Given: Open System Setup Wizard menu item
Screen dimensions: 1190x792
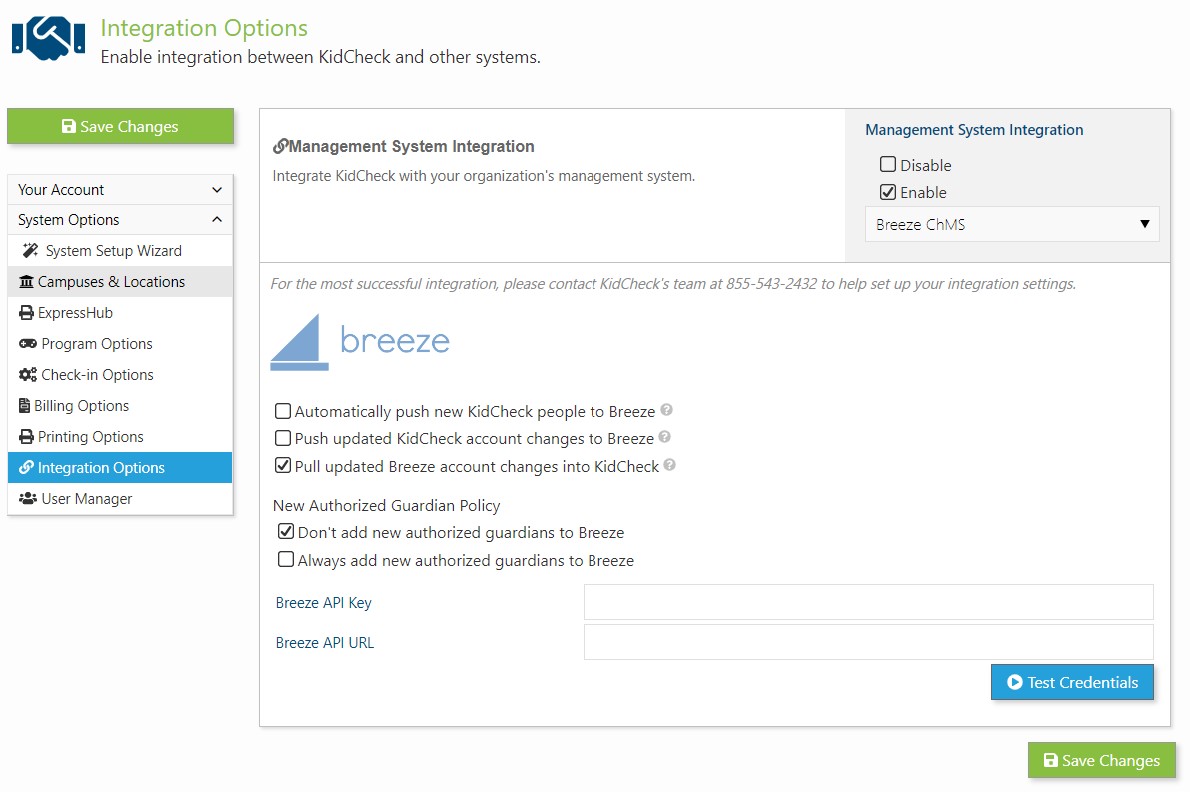Looking at the screenshot, I should point(120,250).
